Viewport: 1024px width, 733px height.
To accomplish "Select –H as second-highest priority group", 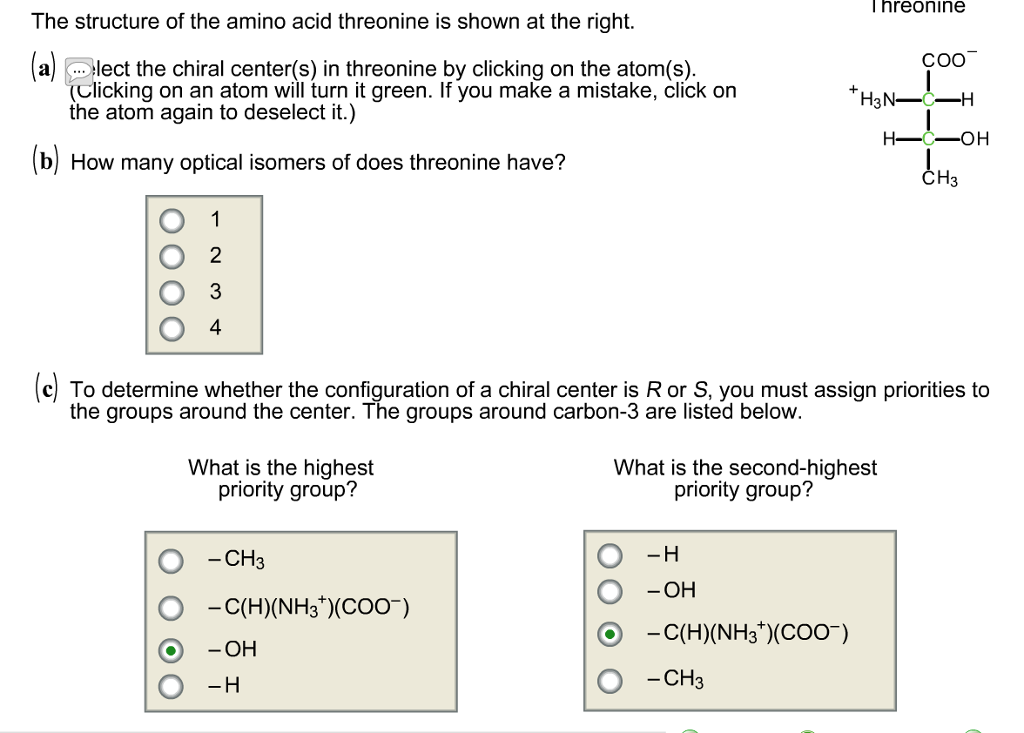I will (611, 554).
